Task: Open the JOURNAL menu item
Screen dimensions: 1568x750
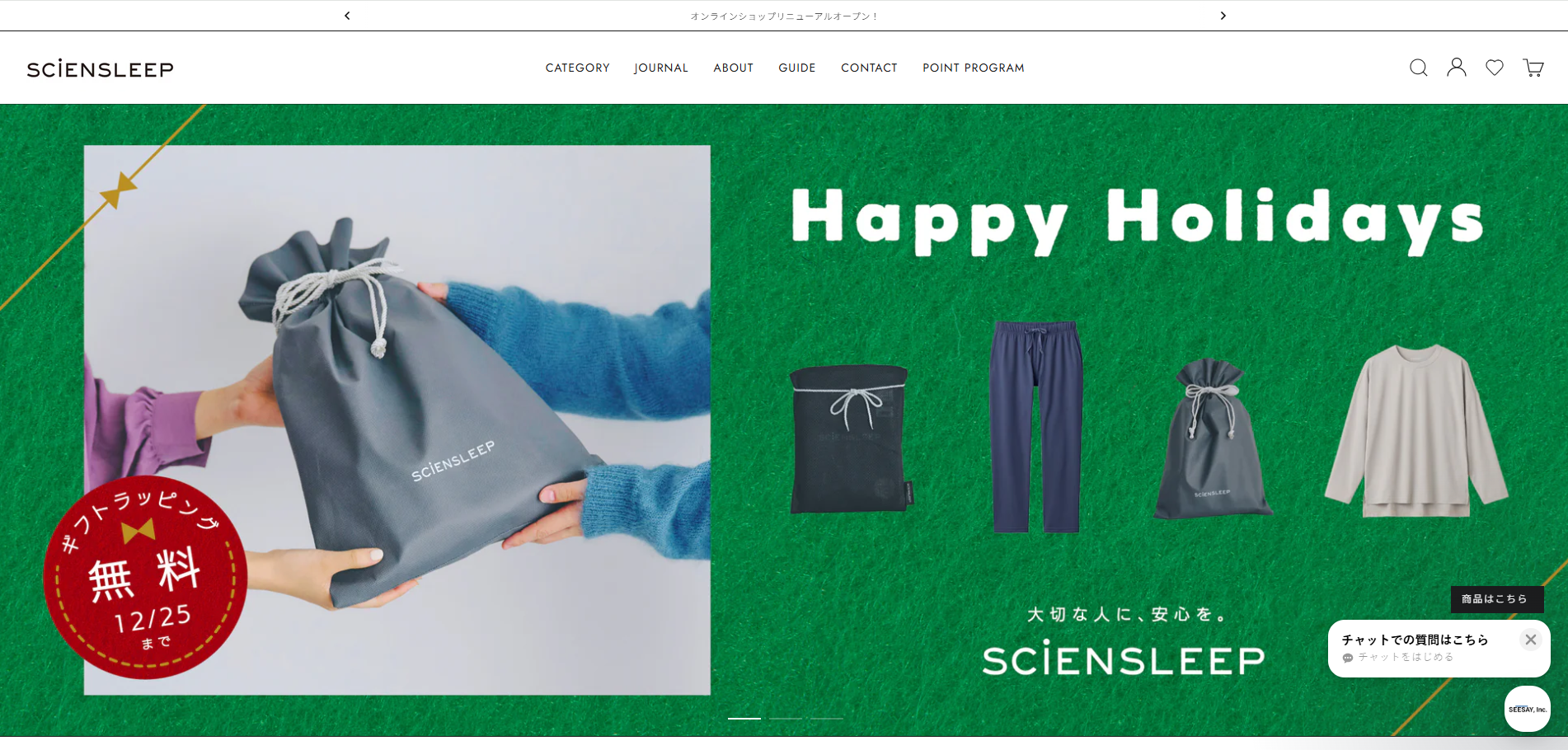Action: (x=661, y=68)
